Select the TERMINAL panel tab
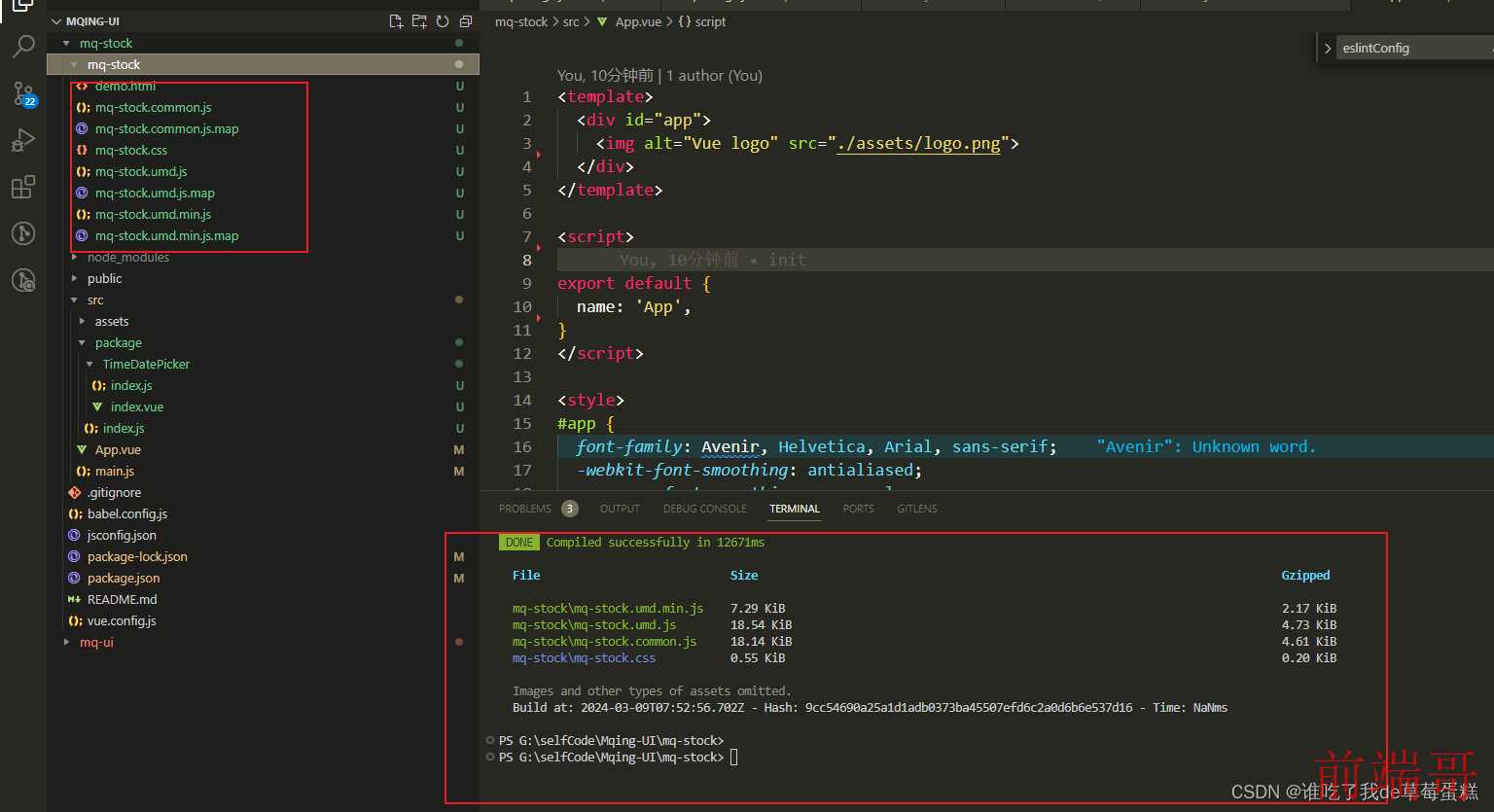This screenshot has height=812, width=1494. click(x=795, y=509)
